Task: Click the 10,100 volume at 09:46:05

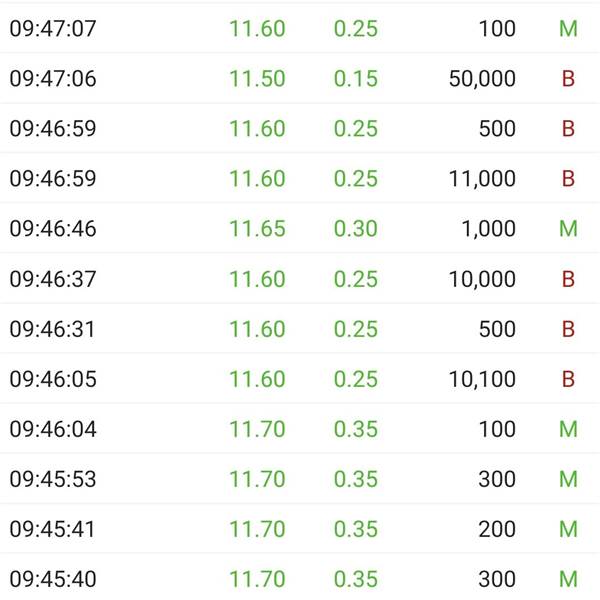Action: 482,380
